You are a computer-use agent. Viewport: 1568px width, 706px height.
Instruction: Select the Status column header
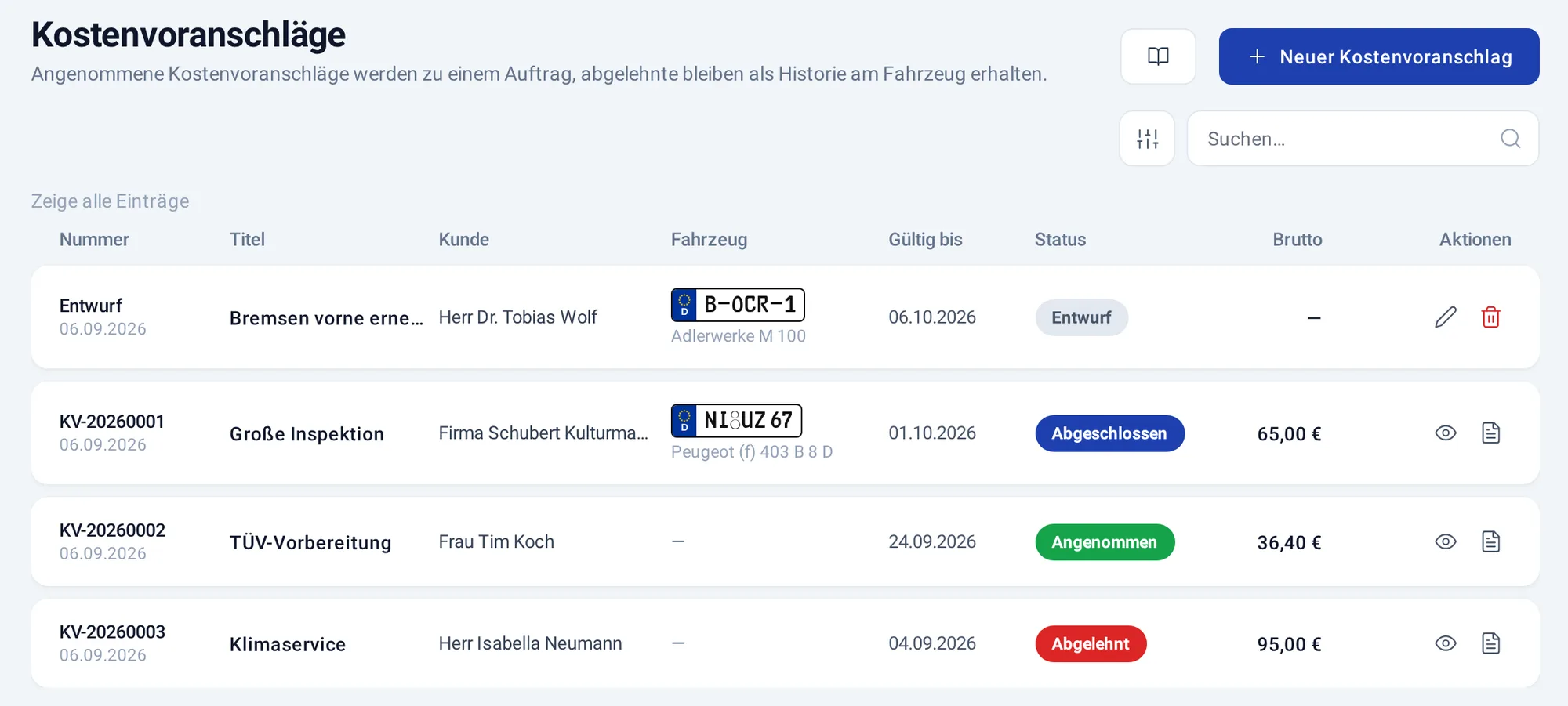tap(1060, 240)
